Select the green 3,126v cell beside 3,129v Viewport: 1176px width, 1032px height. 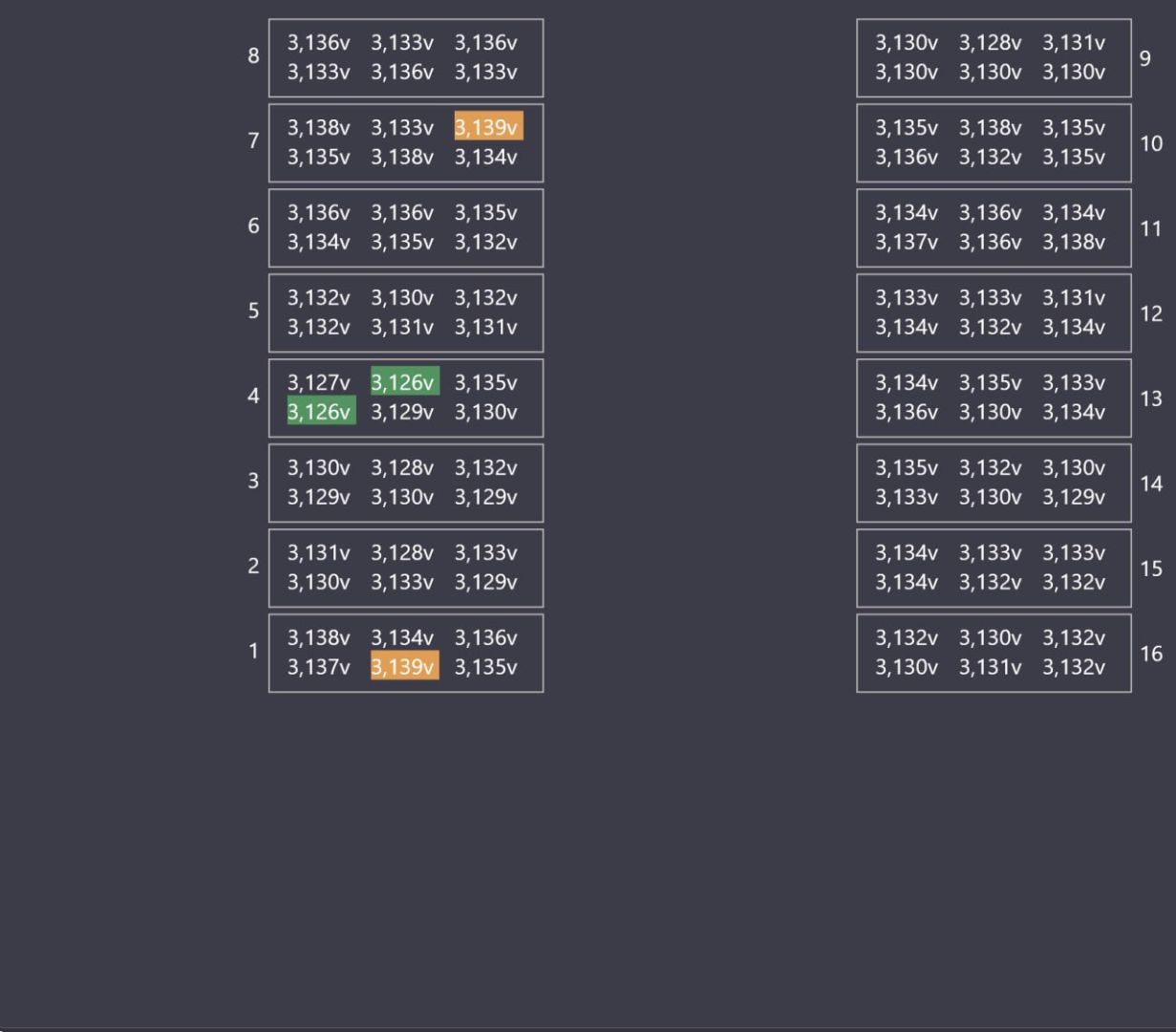pyautogui.click(x=321, y=412)
